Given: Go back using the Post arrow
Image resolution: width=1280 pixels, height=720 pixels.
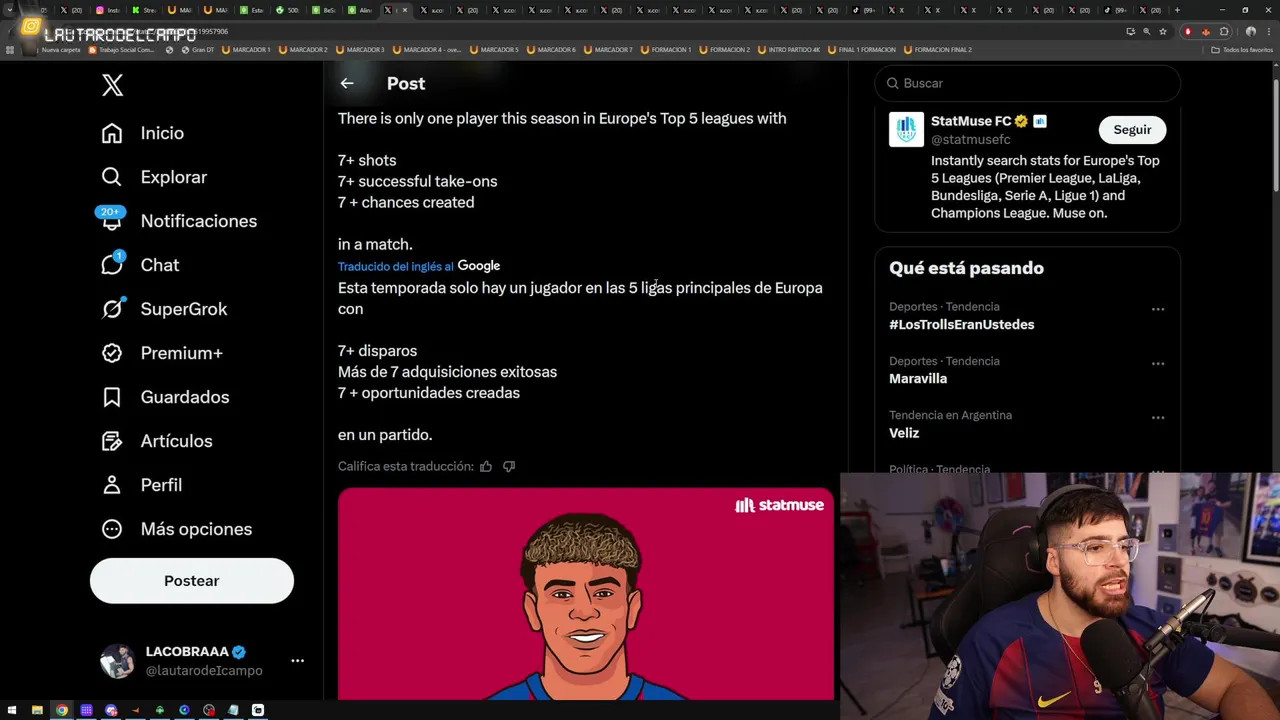Looking at the screenshot, I should pyautogui.click(x=347, y=83).
